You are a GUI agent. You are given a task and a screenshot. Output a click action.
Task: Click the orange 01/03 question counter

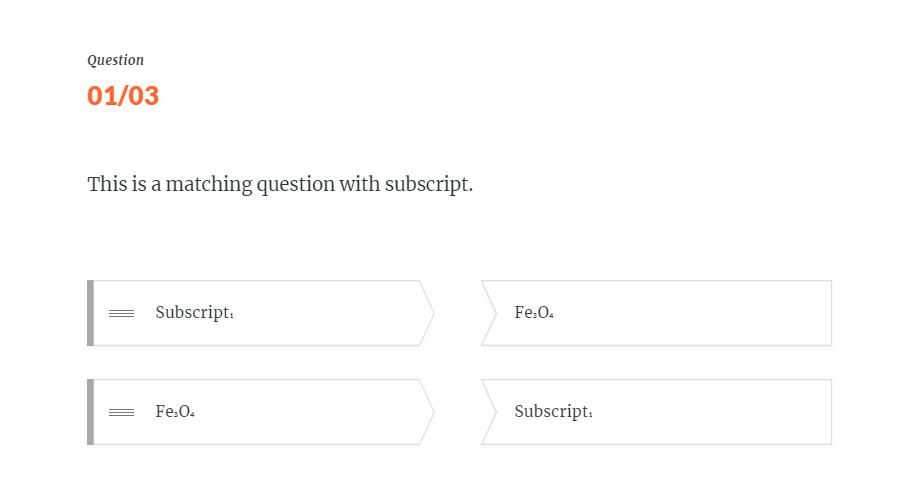point(123,96)
